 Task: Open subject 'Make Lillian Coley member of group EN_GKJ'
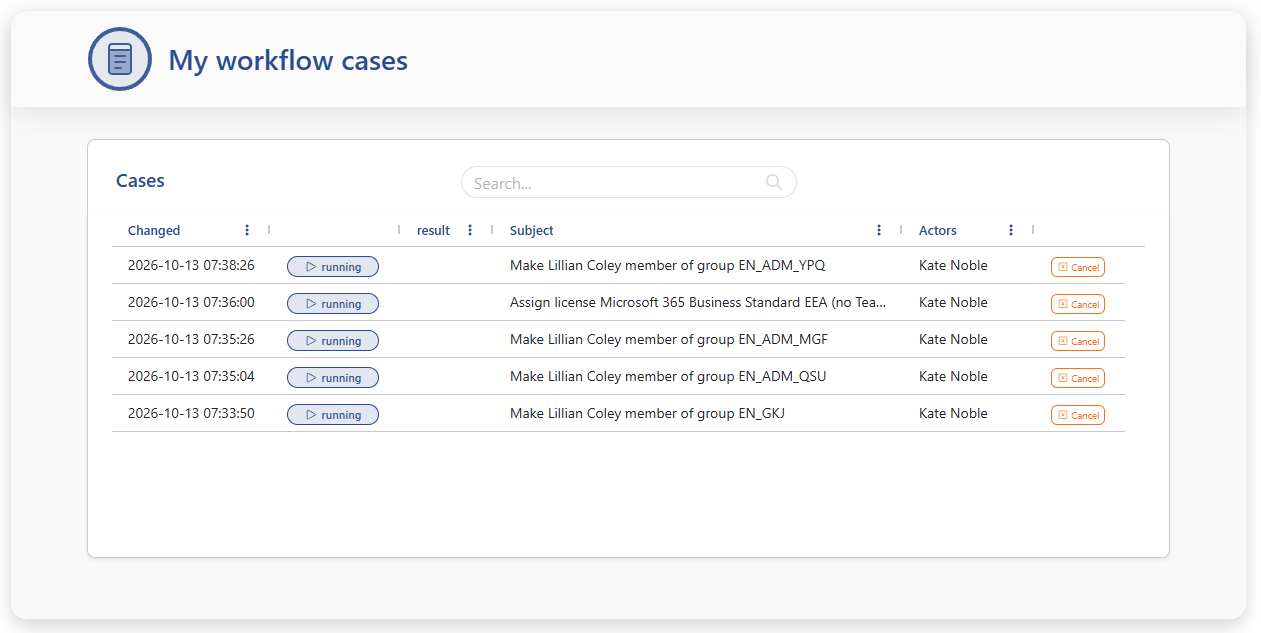(647, 413)
